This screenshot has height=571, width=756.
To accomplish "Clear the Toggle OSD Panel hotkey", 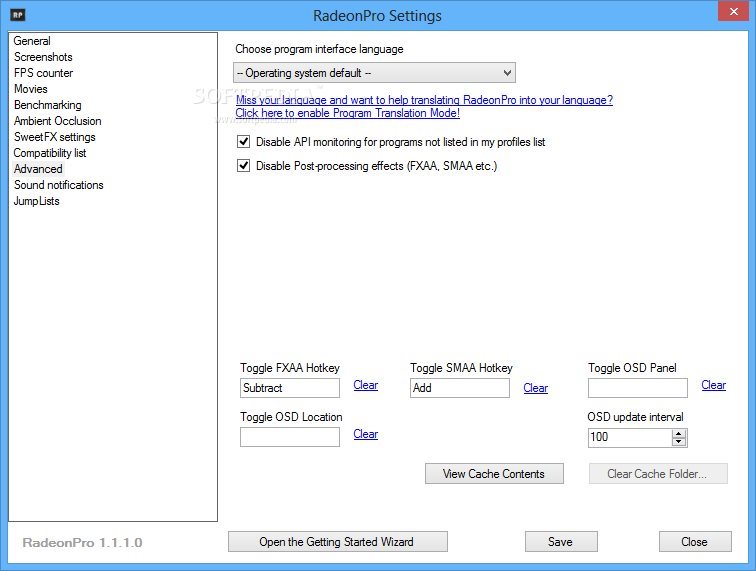I will point(714,385).
